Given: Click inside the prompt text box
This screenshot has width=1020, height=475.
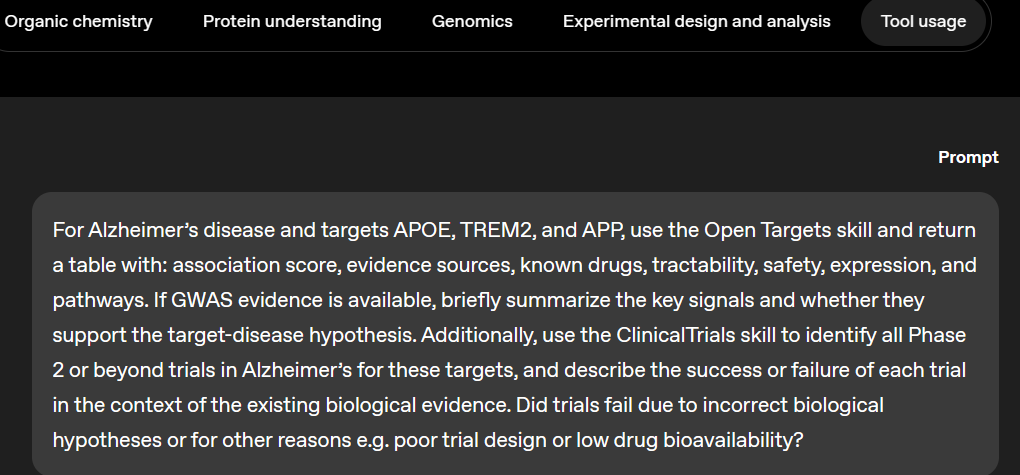Looking at the screenshot, I should 515,335.
